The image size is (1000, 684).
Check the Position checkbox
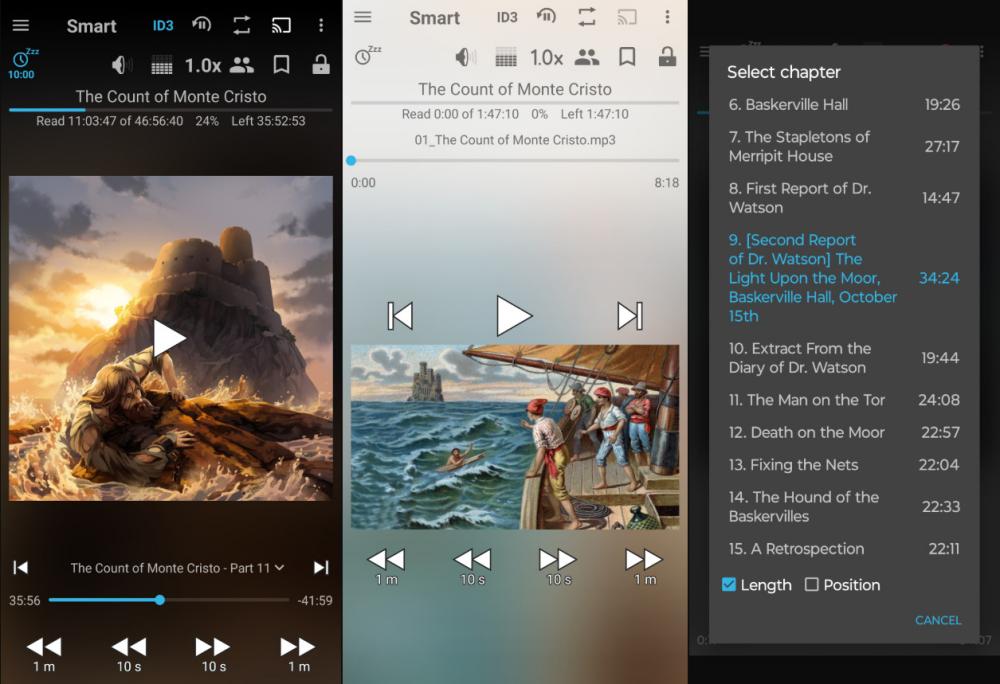[x=811, y=585]
